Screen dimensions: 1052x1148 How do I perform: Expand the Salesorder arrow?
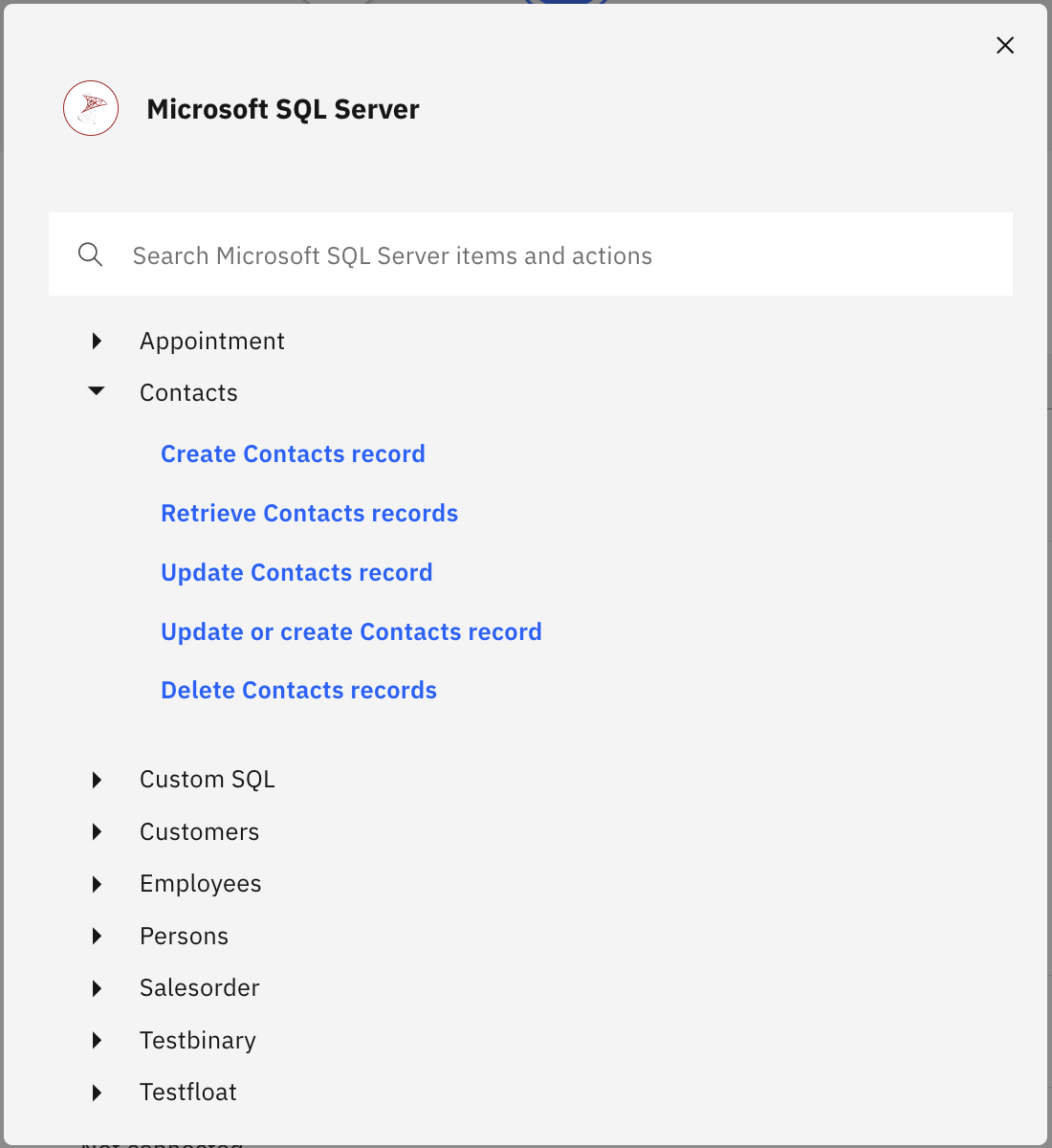(97, 988)
